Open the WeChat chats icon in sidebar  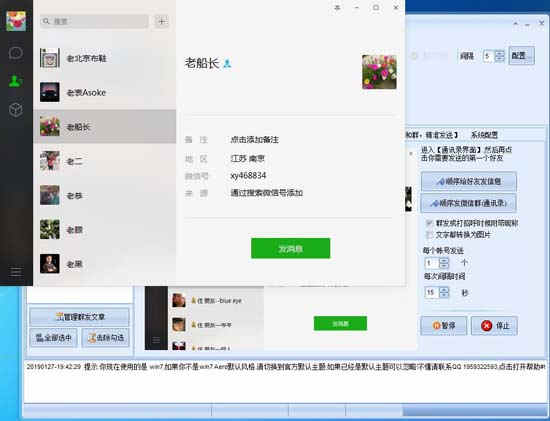tap(16, 53)
